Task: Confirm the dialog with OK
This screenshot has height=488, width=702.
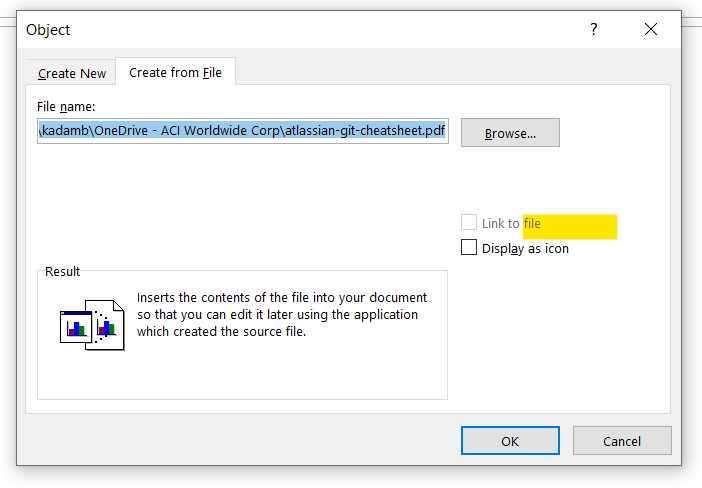Action: (510, 441)
